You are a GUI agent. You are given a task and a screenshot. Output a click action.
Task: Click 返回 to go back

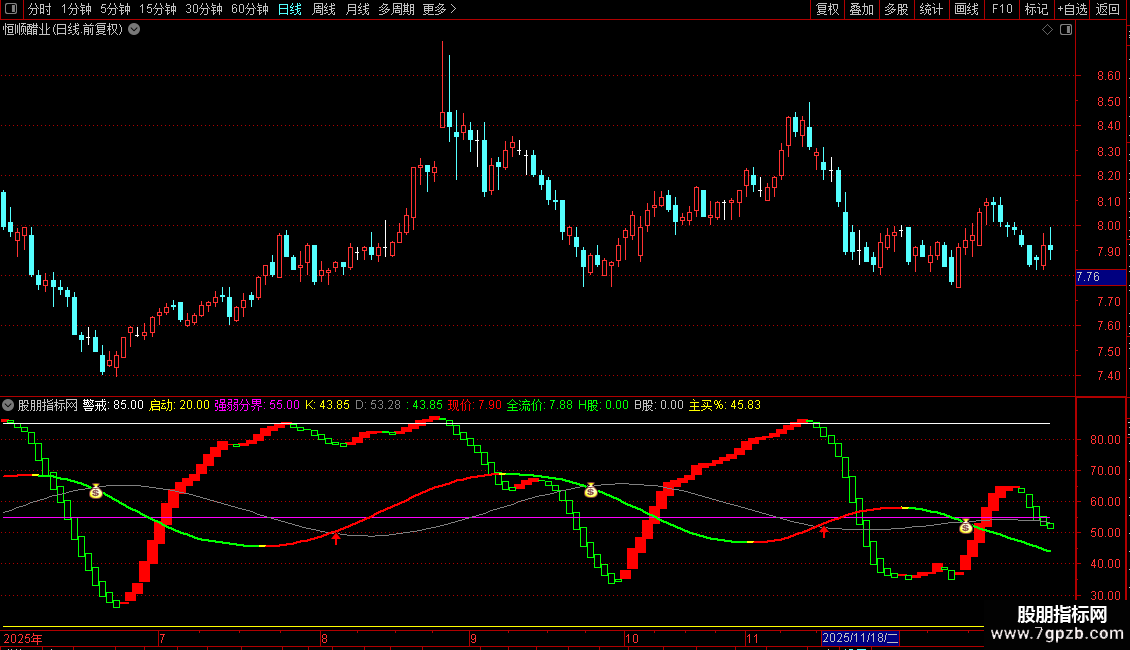1108,9
